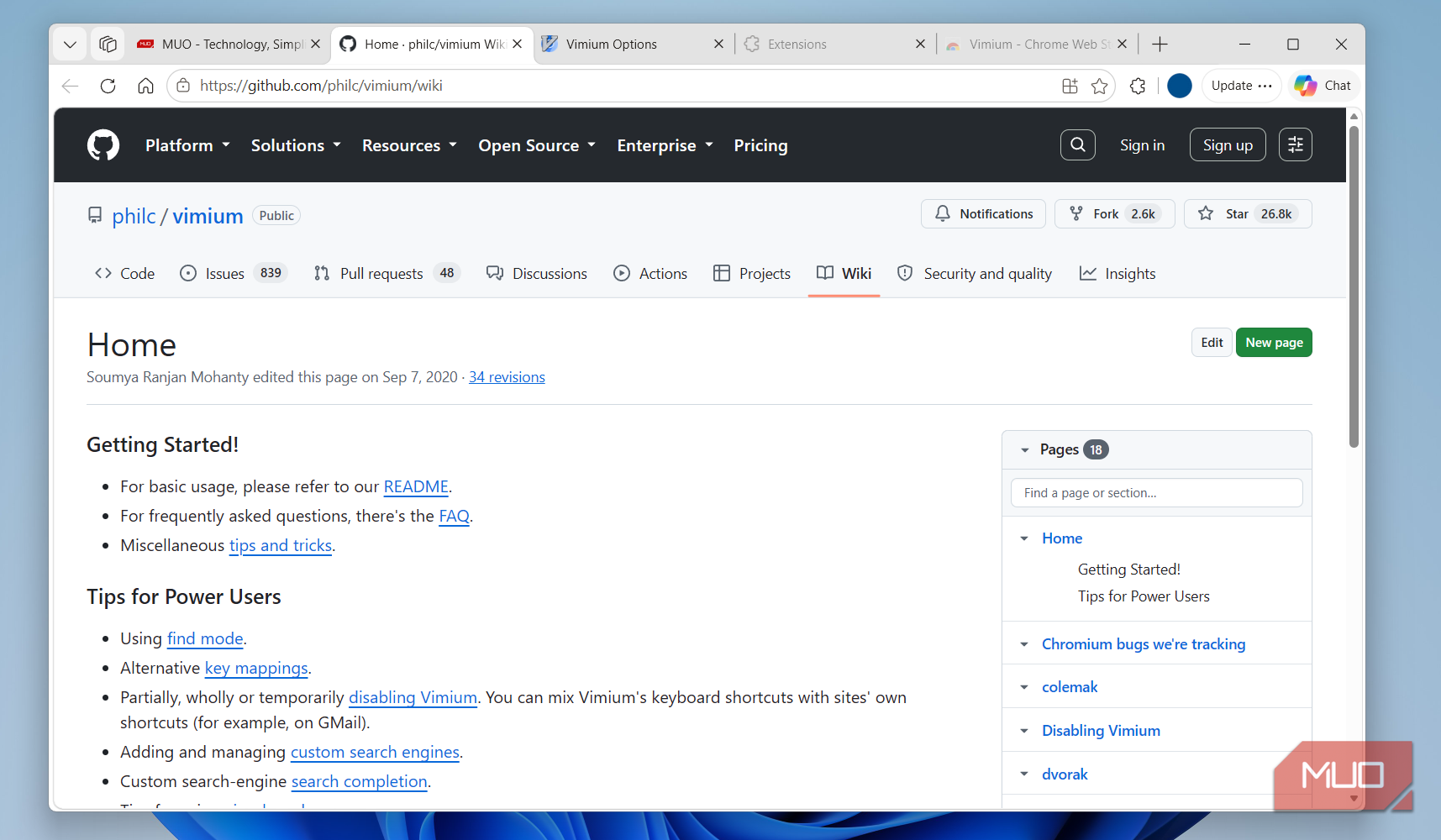This screenshot has width=1441, height=840.
Task: Click the apps grid icon in address bar
Action: [x=1070, y=86]
